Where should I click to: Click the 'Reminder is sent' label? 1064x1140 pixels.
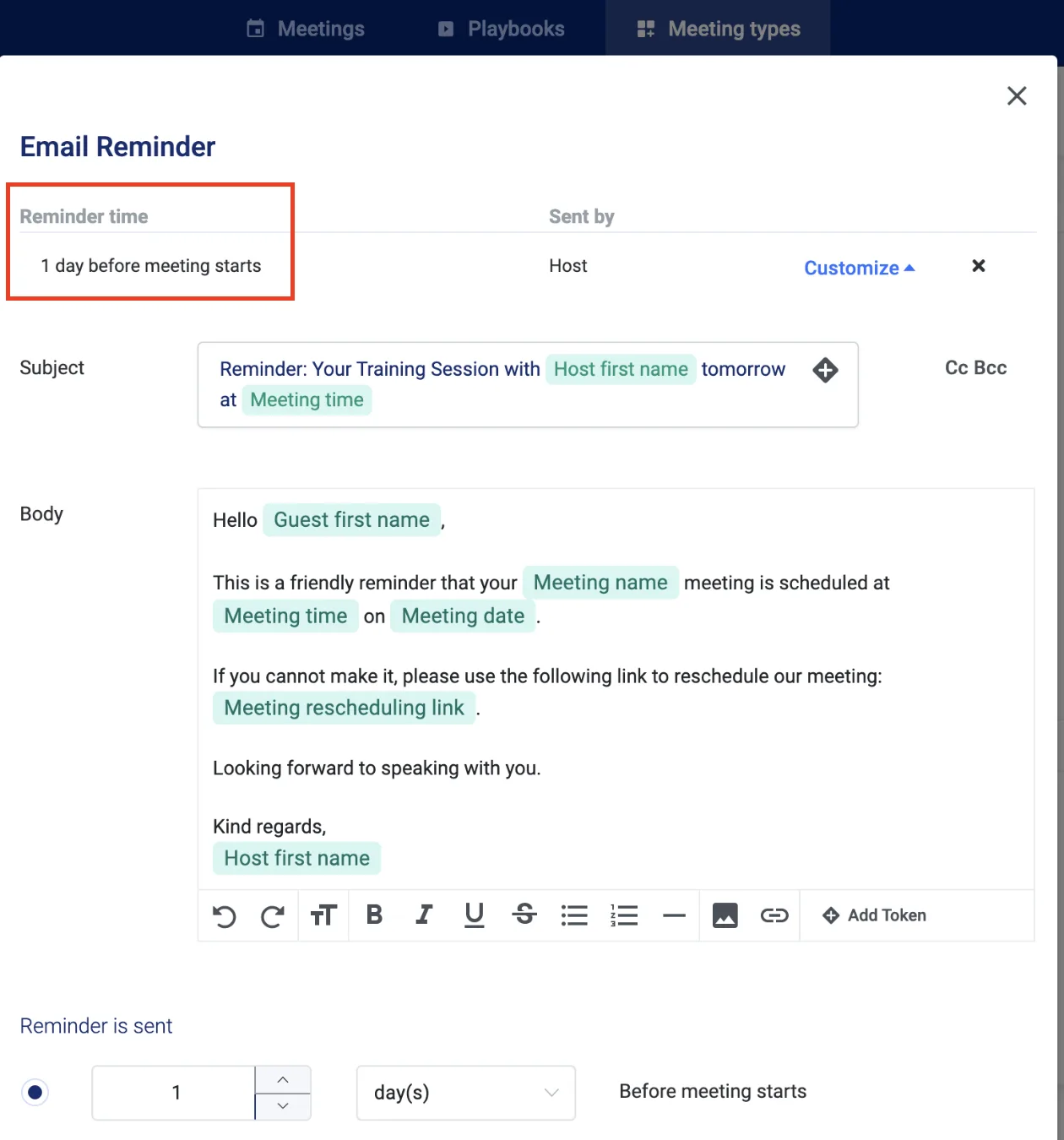point(96,1026)
